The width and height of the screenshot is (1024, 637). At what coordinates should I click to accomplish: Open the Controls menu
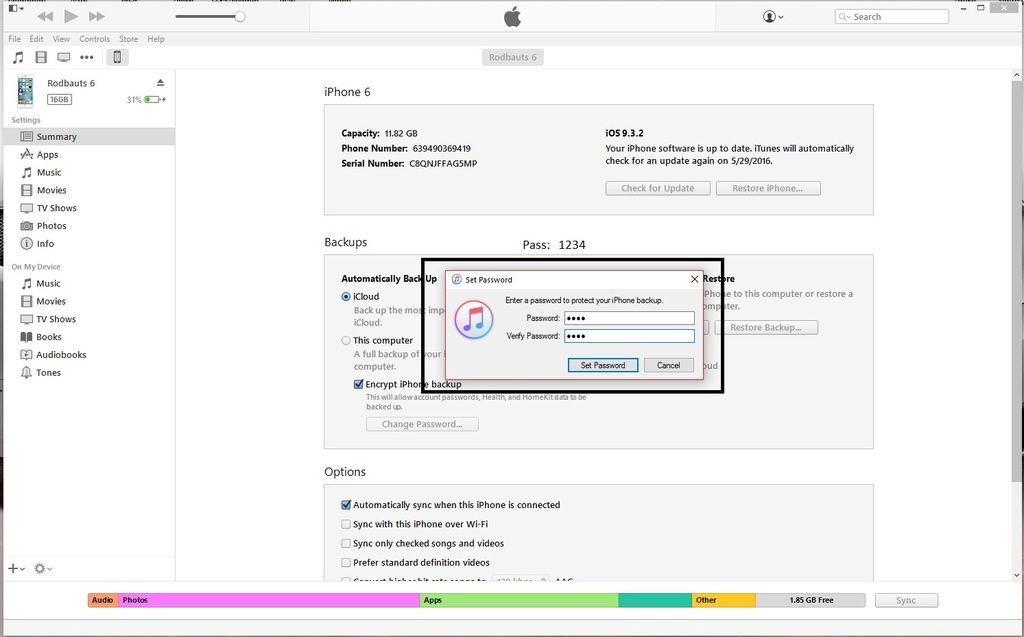pos(94,39)
